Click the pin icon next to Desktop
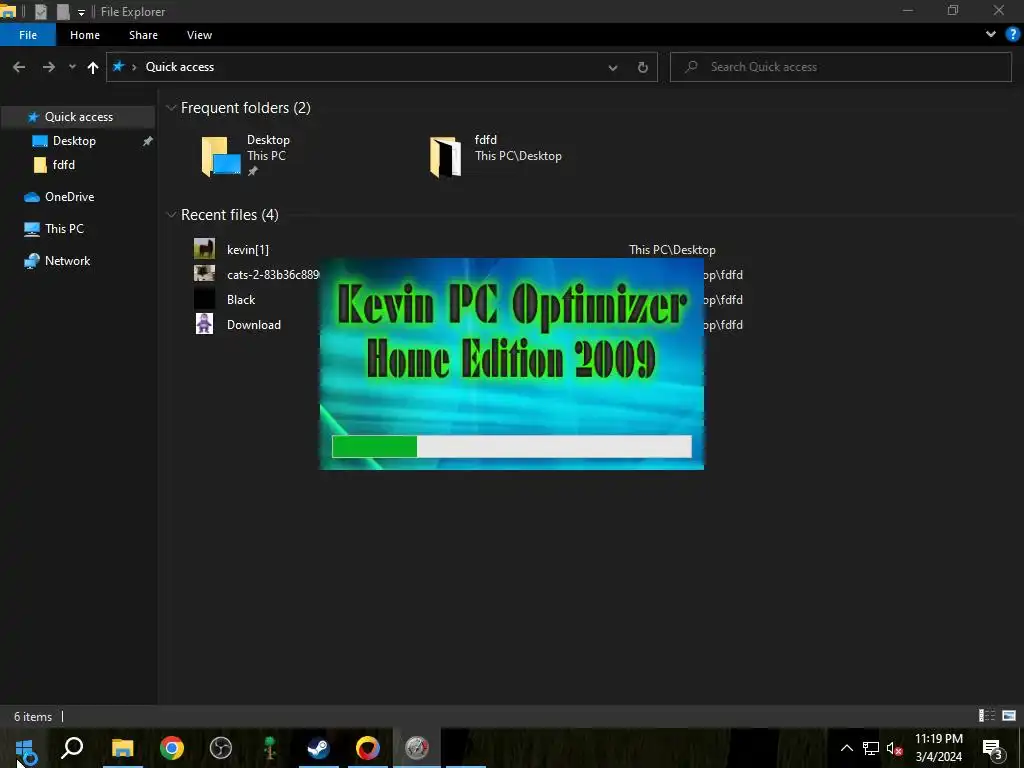 point(148,141)
